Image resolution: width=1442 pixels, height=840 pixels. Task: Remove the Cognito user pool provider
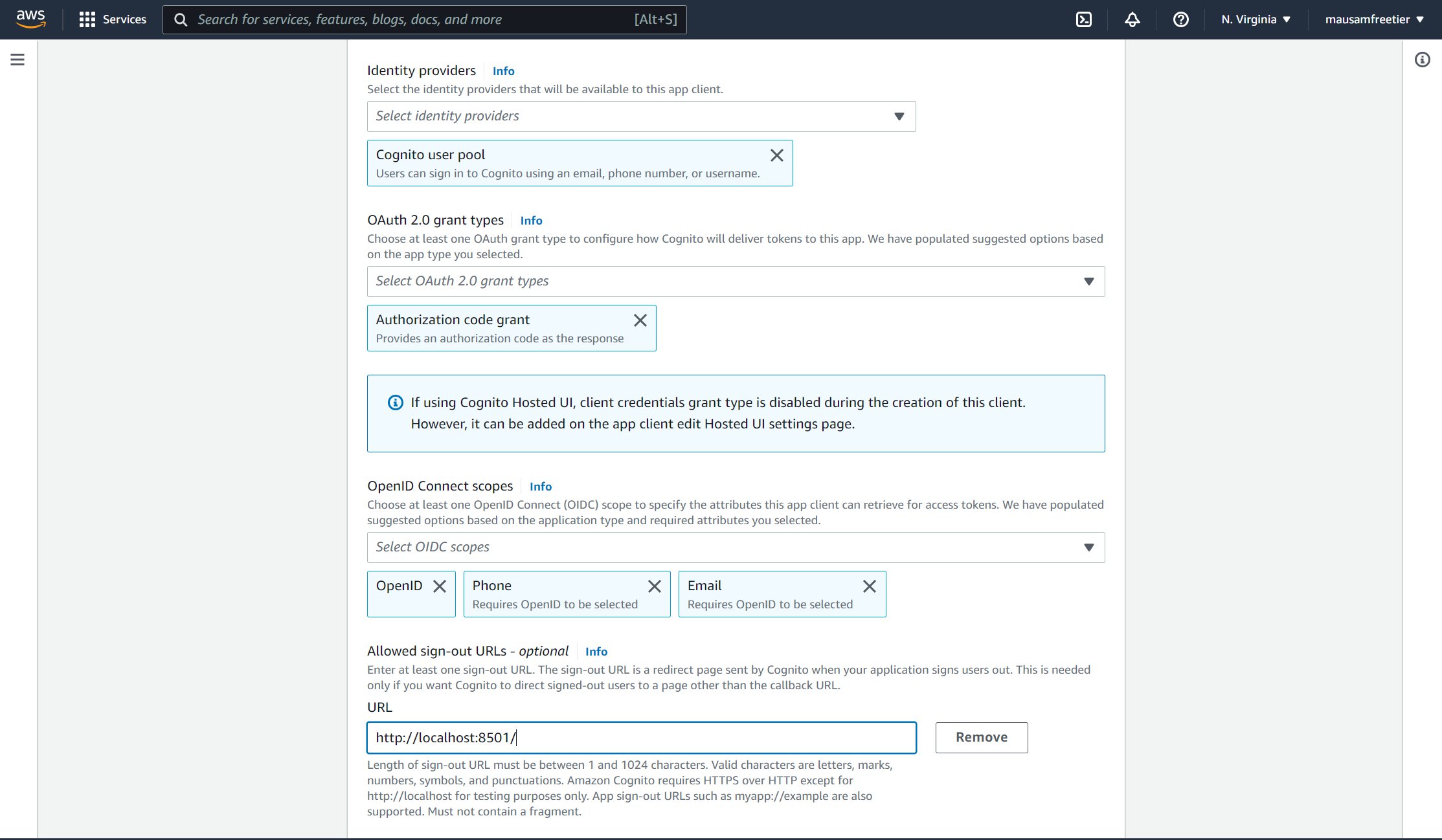pyautogui.click(x=776, y=155)
